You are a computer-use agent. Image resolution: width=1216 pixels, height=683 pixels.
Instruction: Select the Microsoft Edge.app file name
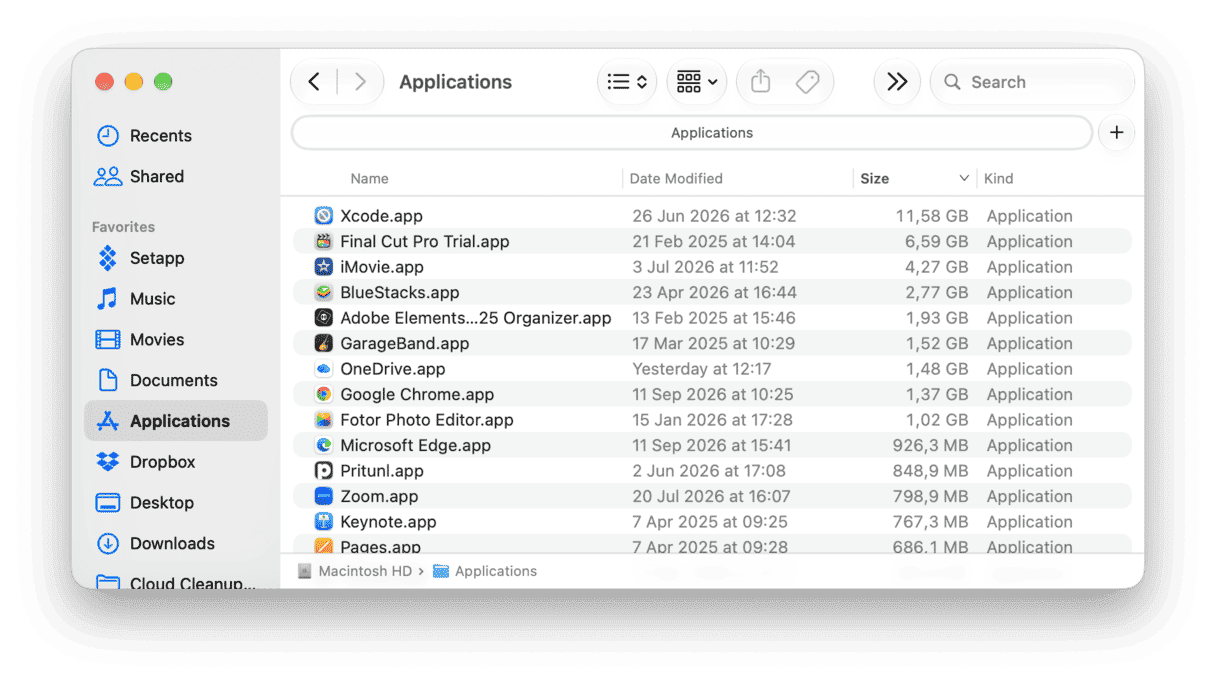pos(415,446)
